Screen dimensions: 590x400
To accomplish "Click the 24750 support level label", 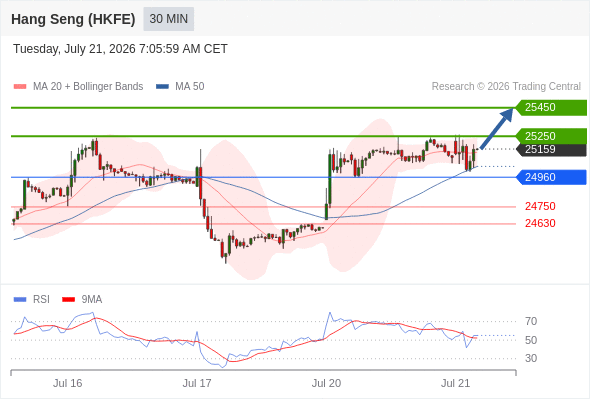I will 540,206.
